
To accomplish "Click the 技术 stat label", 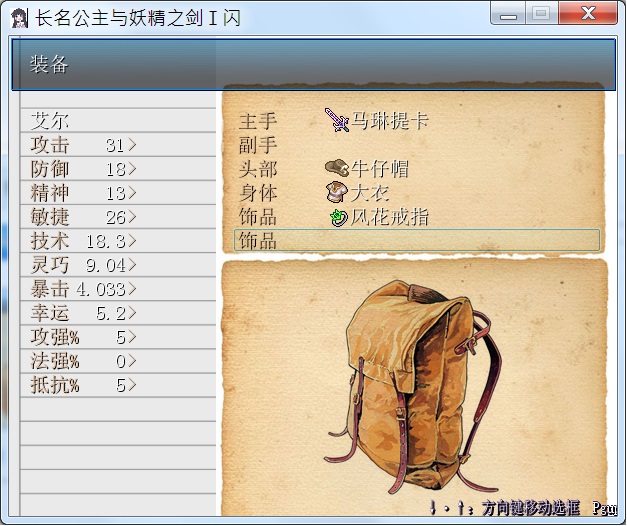I will pos(50,241).
